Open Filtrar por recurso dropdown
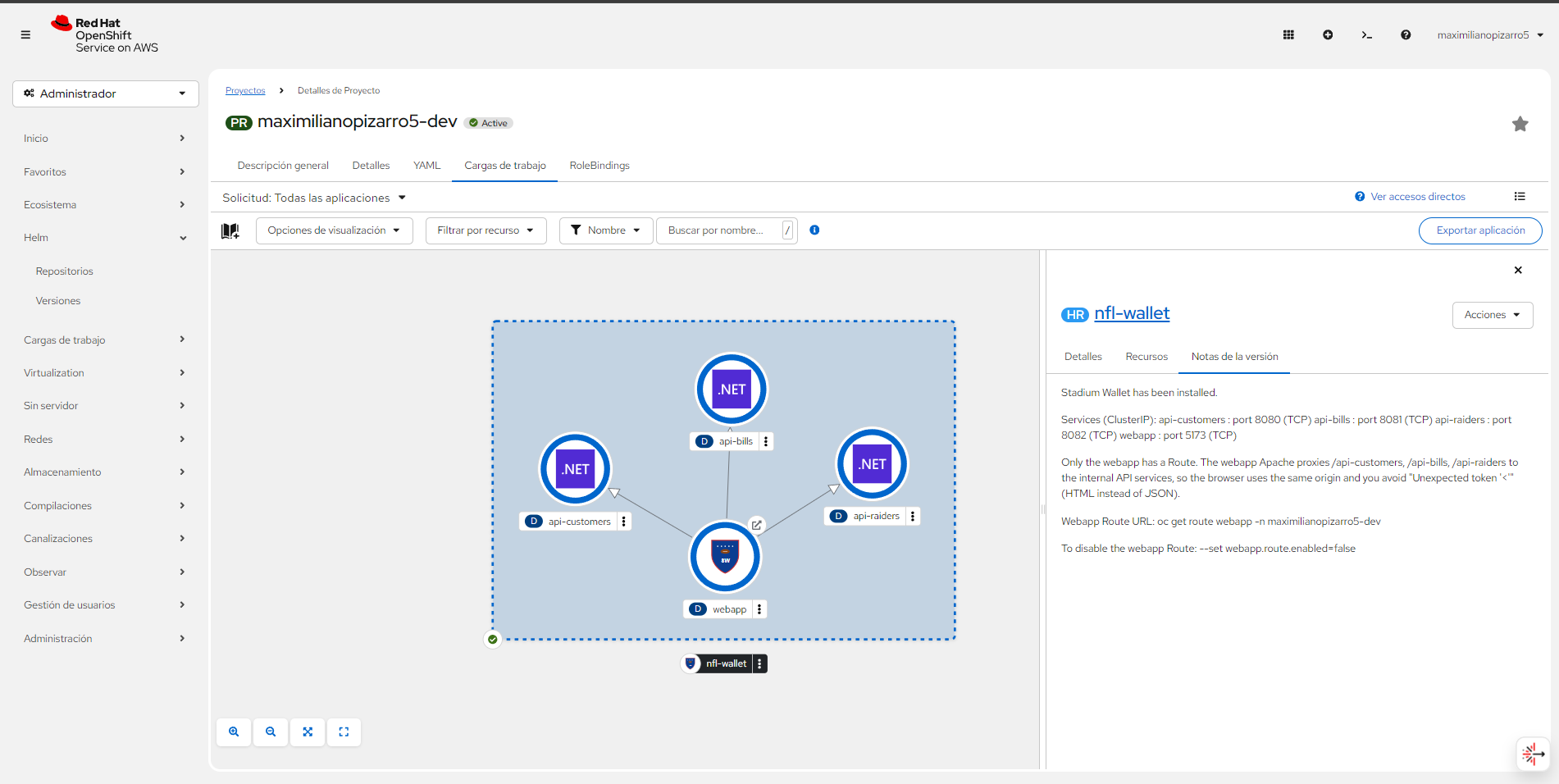Image resolution: width=1559 pixels, height=784 pixels. (485, 230)
